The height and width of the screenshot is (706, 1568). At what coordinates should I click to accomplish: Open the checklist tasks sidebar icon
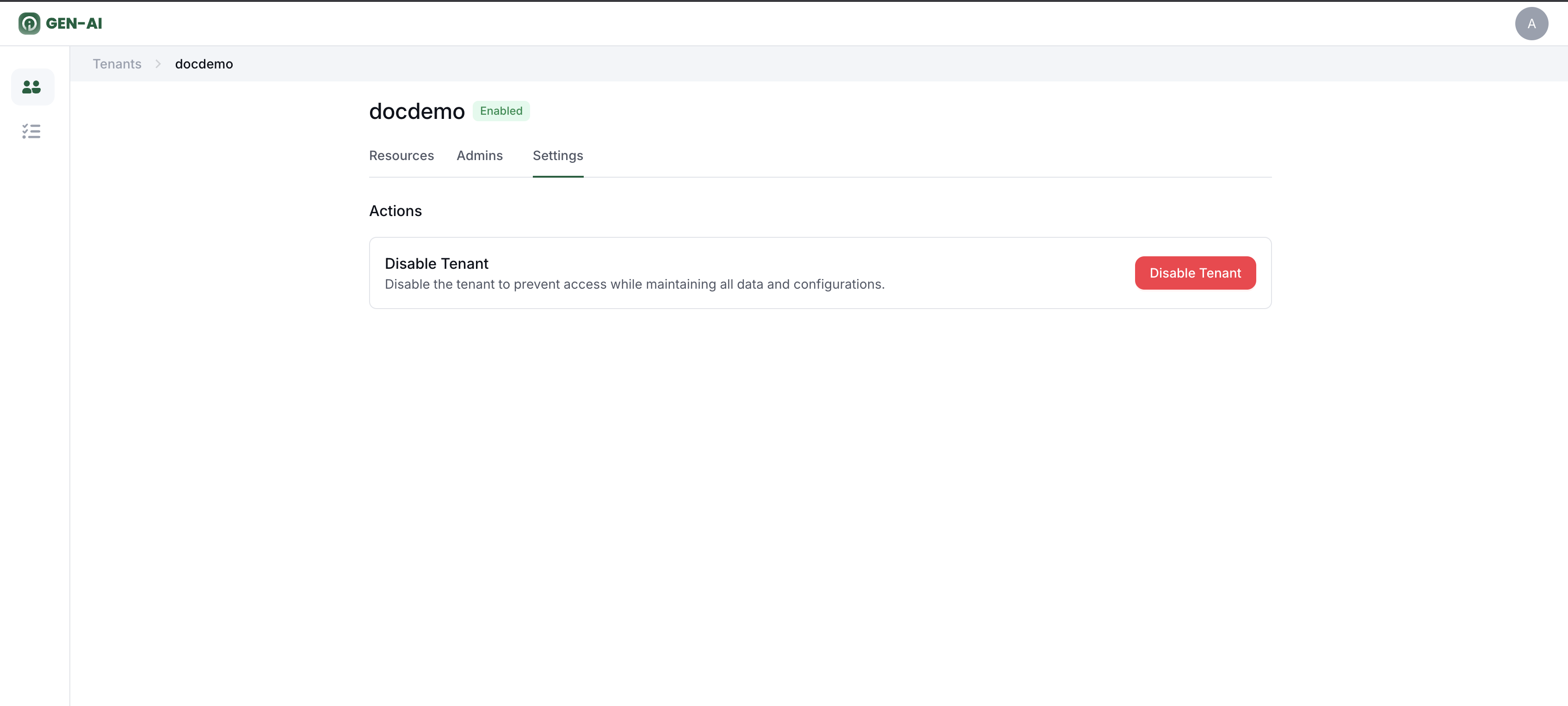coord(31,131)
